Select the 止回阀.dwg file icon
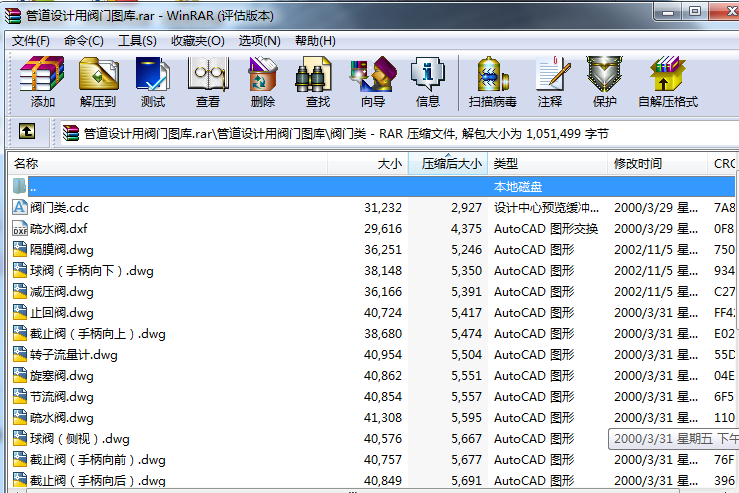Image resolution: width=739 pixels, height=493 pixels. click(20, 312)
